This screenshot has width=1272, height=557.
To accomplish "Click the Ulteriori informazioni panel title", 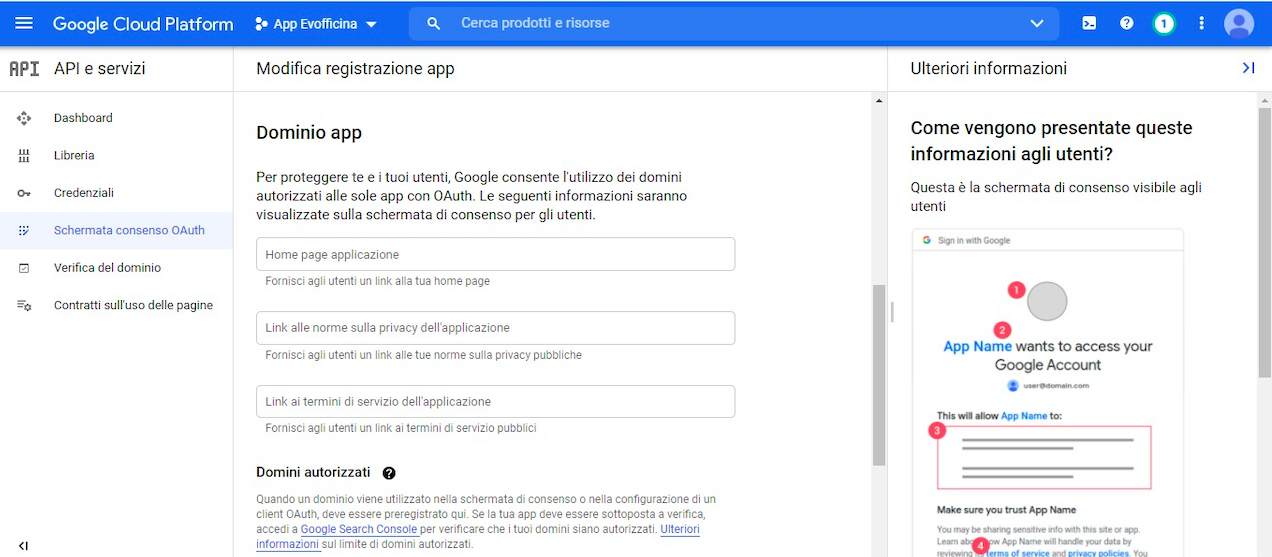I will [988, 69].
